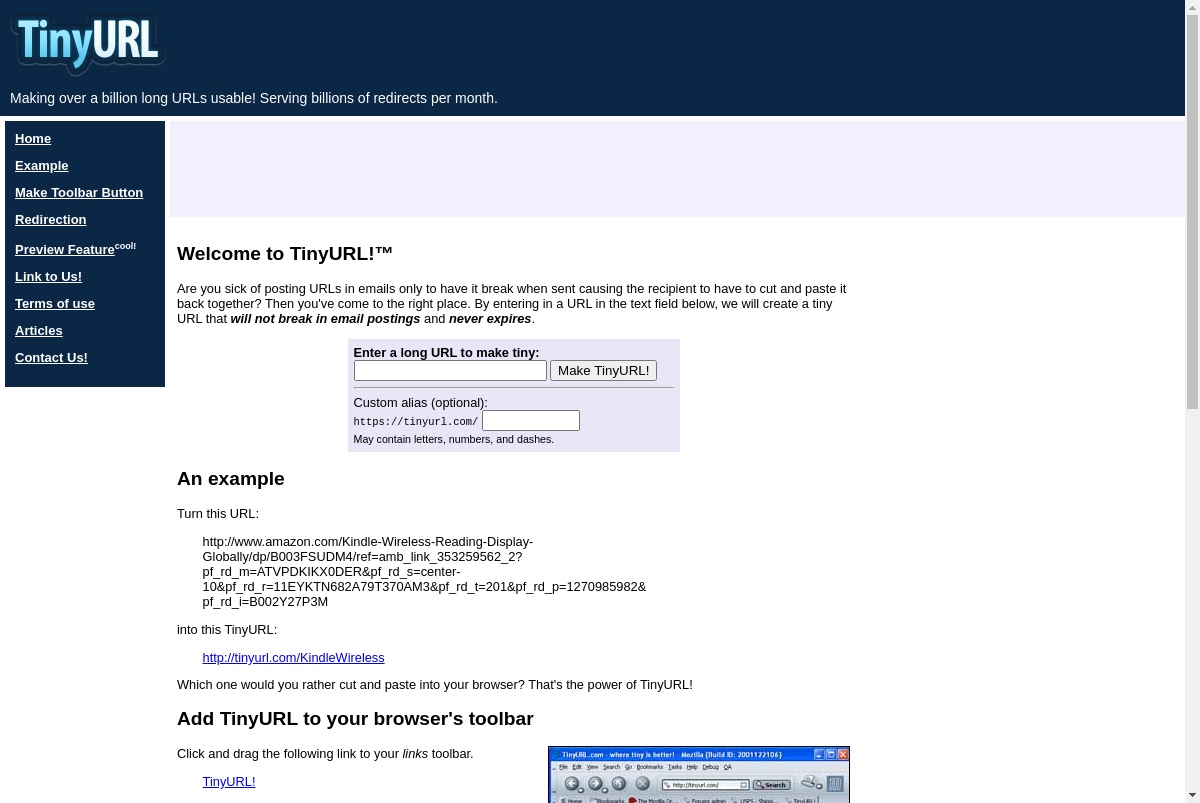Open the Example sidebar link
This screenshot has height=803, width=1200.
42,165
